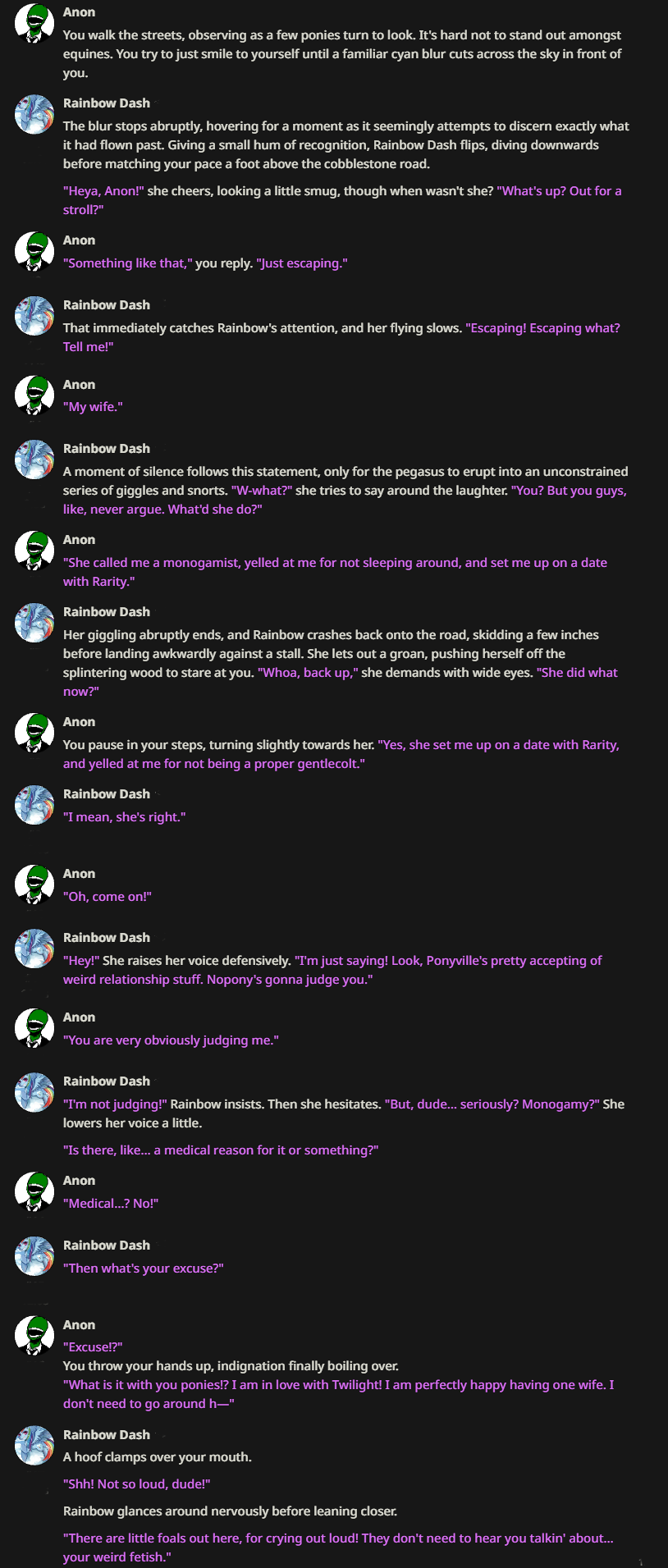
Task: Click the Anon username above "She called me a monogamist"
Action: coord(80,540)
